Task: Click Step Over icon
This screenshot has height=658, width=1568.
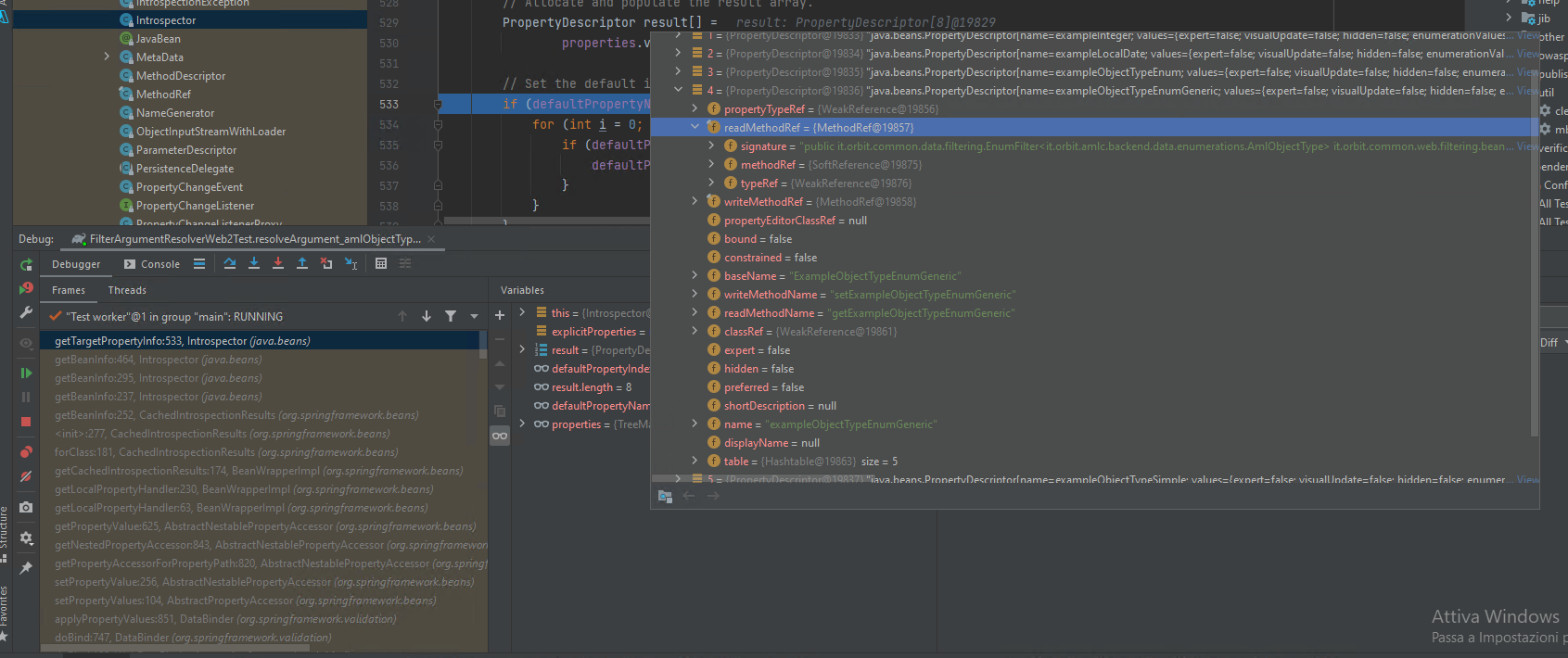Action: [x=230, y=264]
